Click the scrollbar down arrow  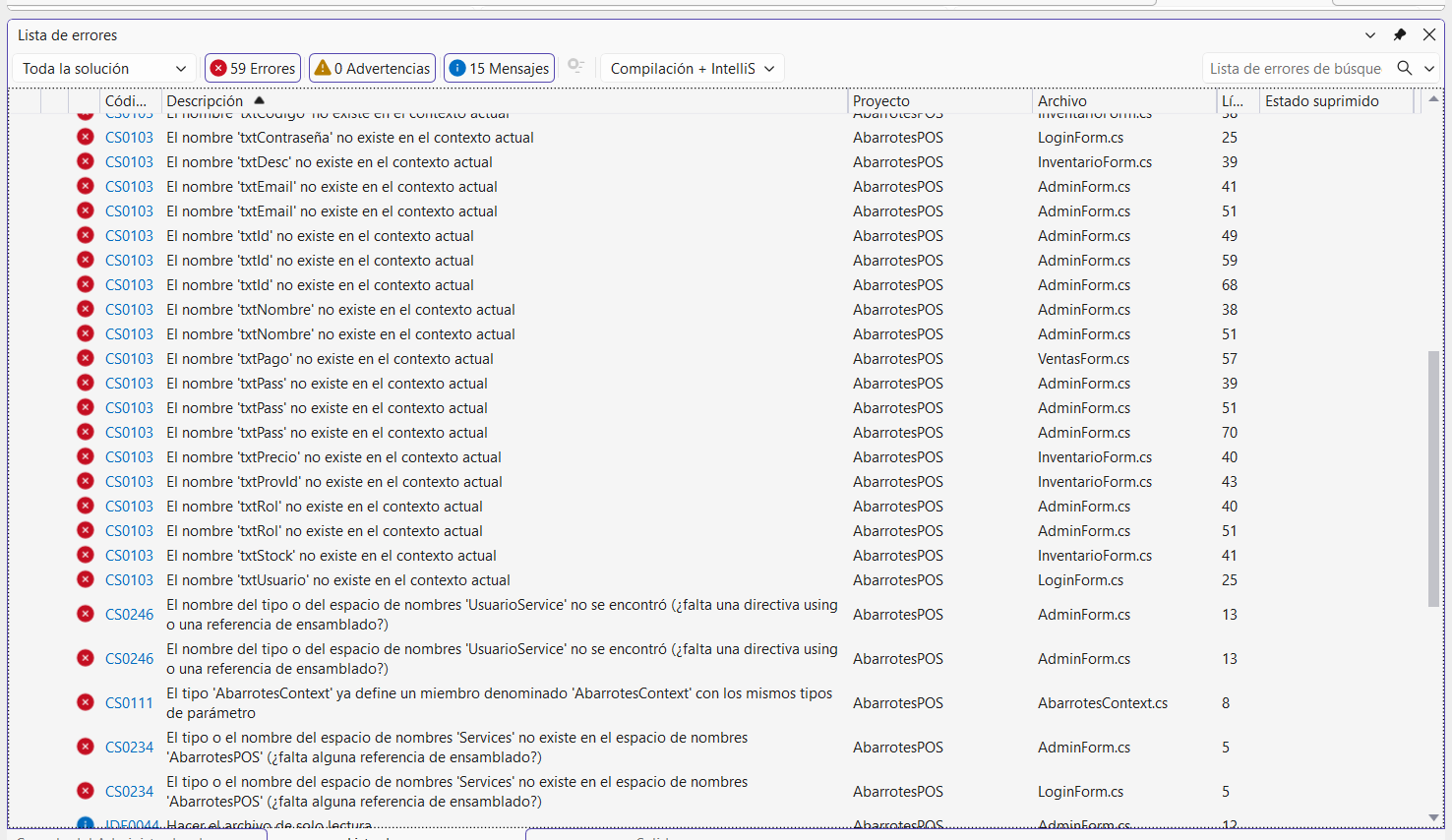[1433, 817]
